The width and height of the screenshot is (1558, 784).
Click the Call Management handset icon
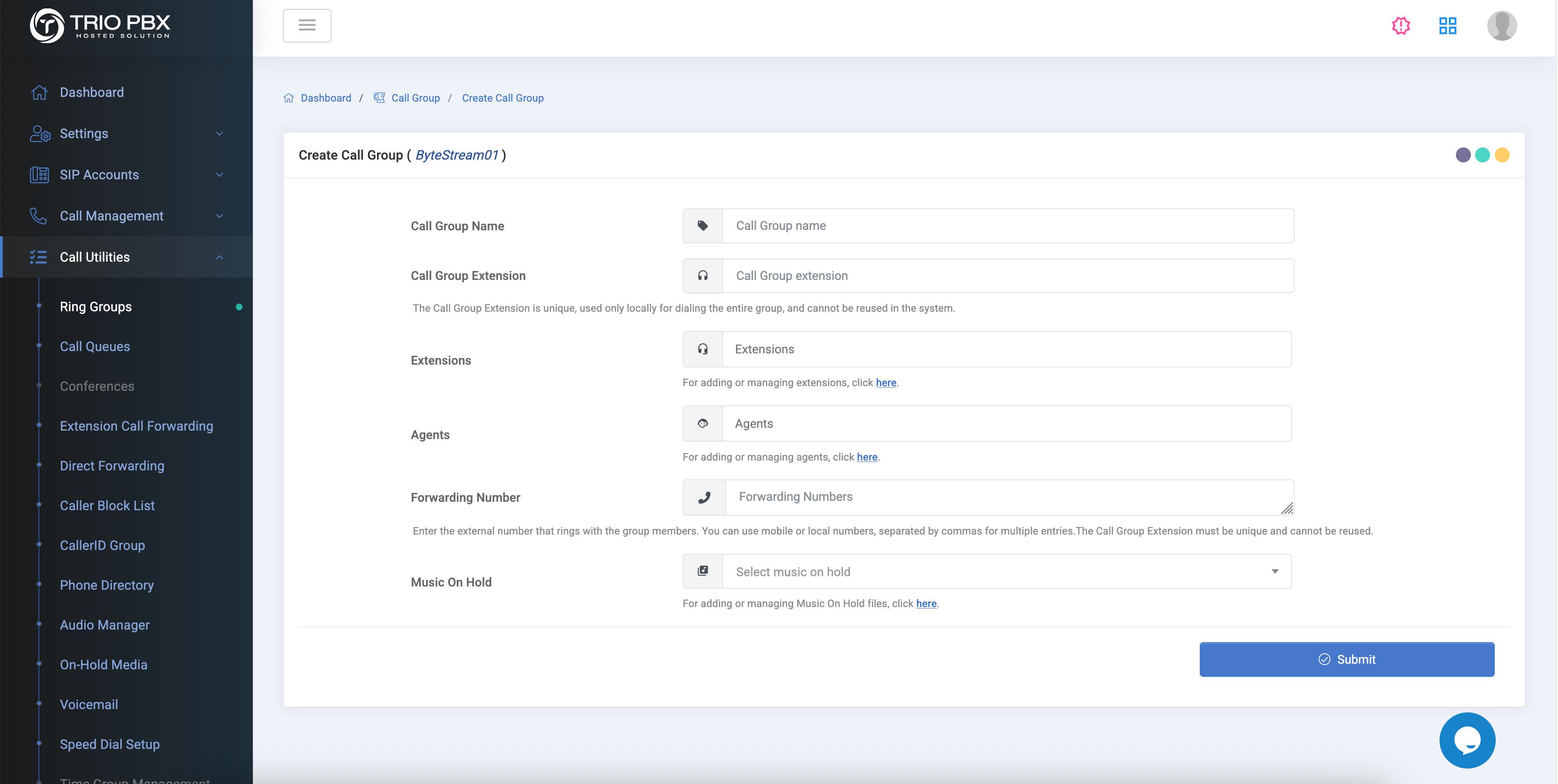click(x=38, y=216)
